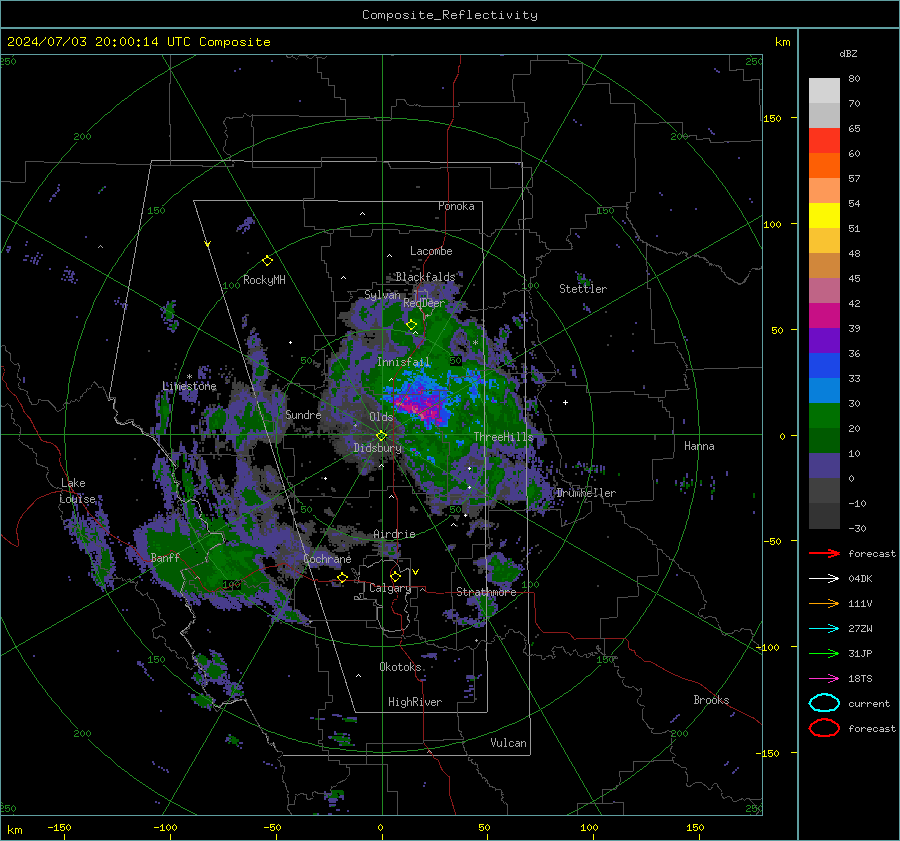Click the Composite_Reflectivity title text
This screenshot has height=841, width=900.
point(449,15)
